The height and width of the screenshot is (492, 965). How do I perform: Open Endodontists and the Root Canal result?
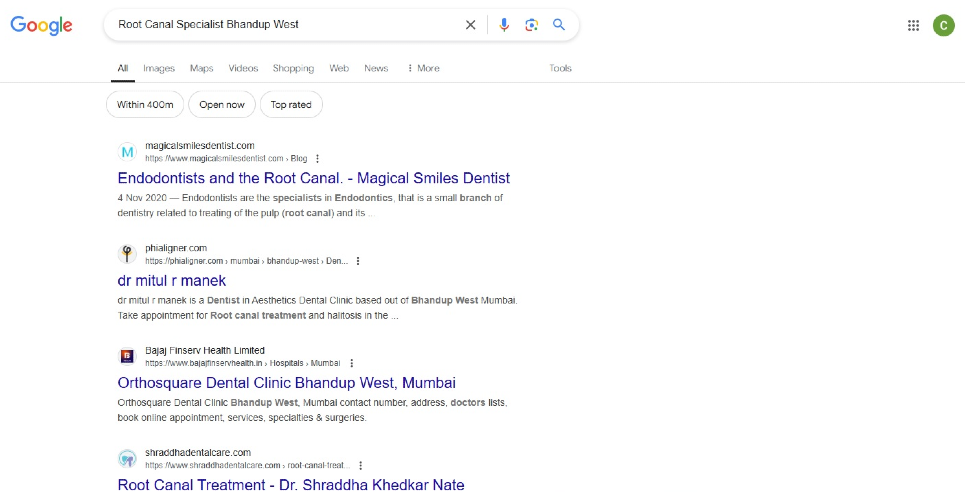314,178
